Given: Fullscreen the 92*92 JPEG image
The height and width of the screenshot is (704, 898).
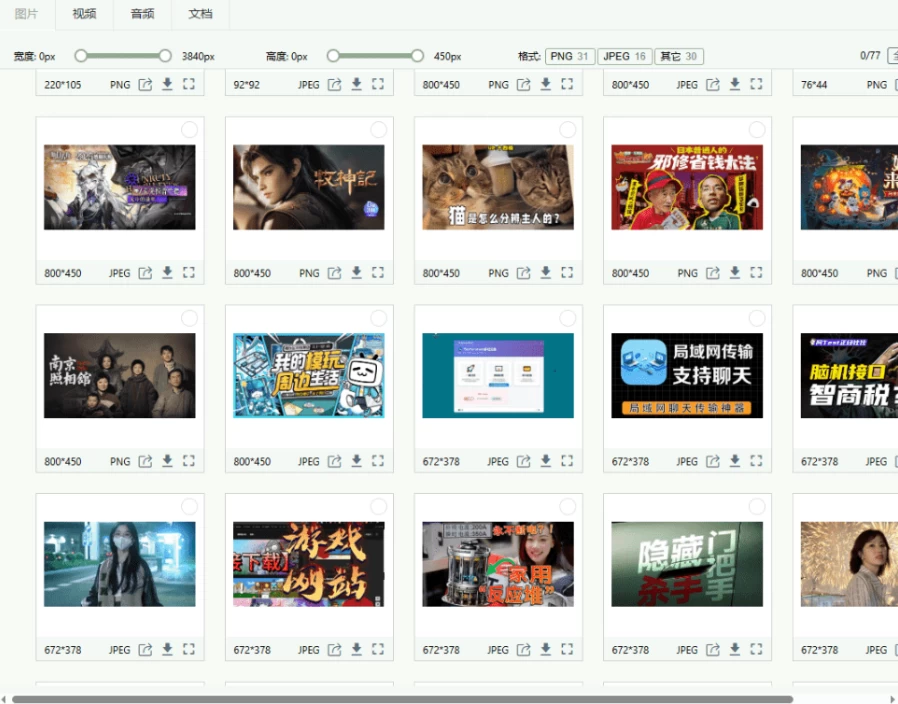Looking at the screenshot, I should [378, 84].
